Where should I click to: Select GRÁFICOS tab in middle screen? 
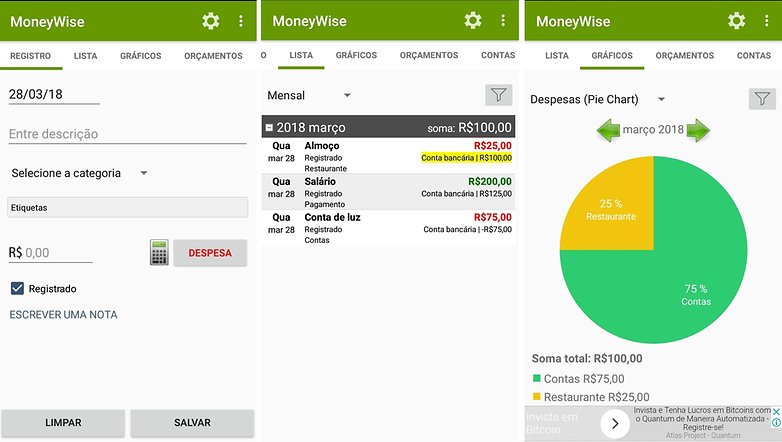[x=356, y=55]
